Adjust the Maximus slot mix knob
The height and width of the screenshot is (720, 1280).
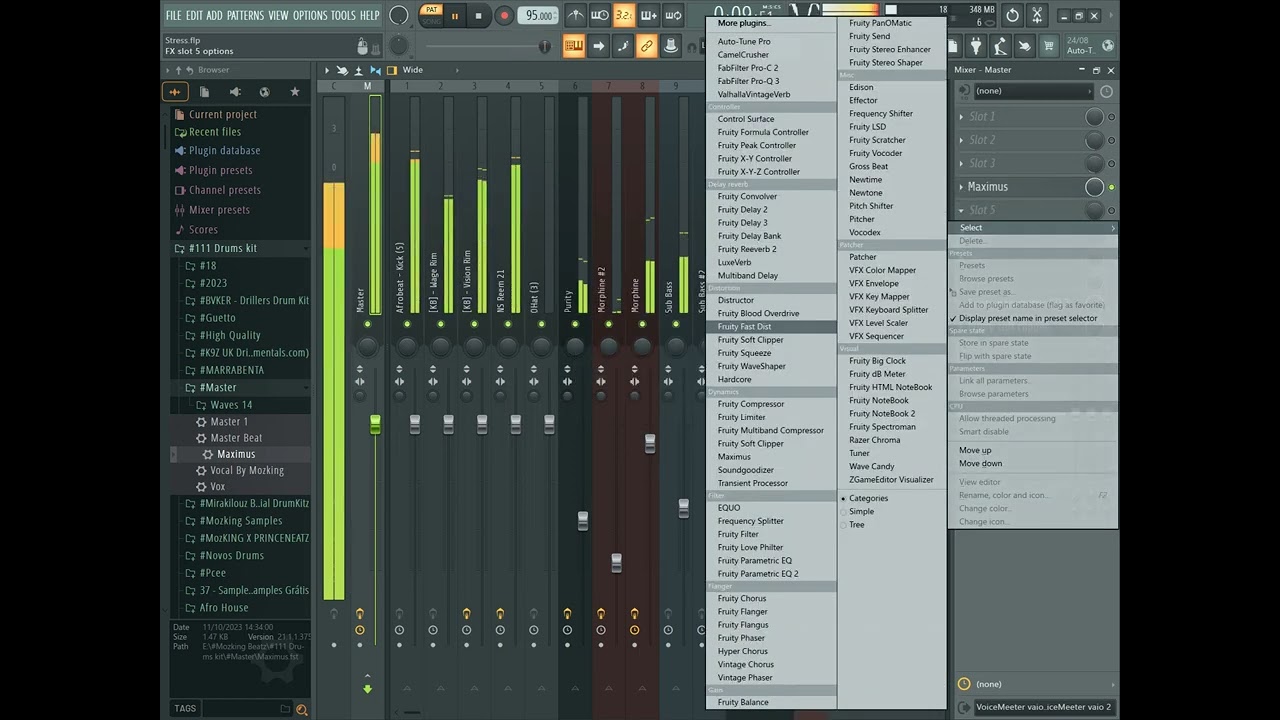(x=1094, y=187)
